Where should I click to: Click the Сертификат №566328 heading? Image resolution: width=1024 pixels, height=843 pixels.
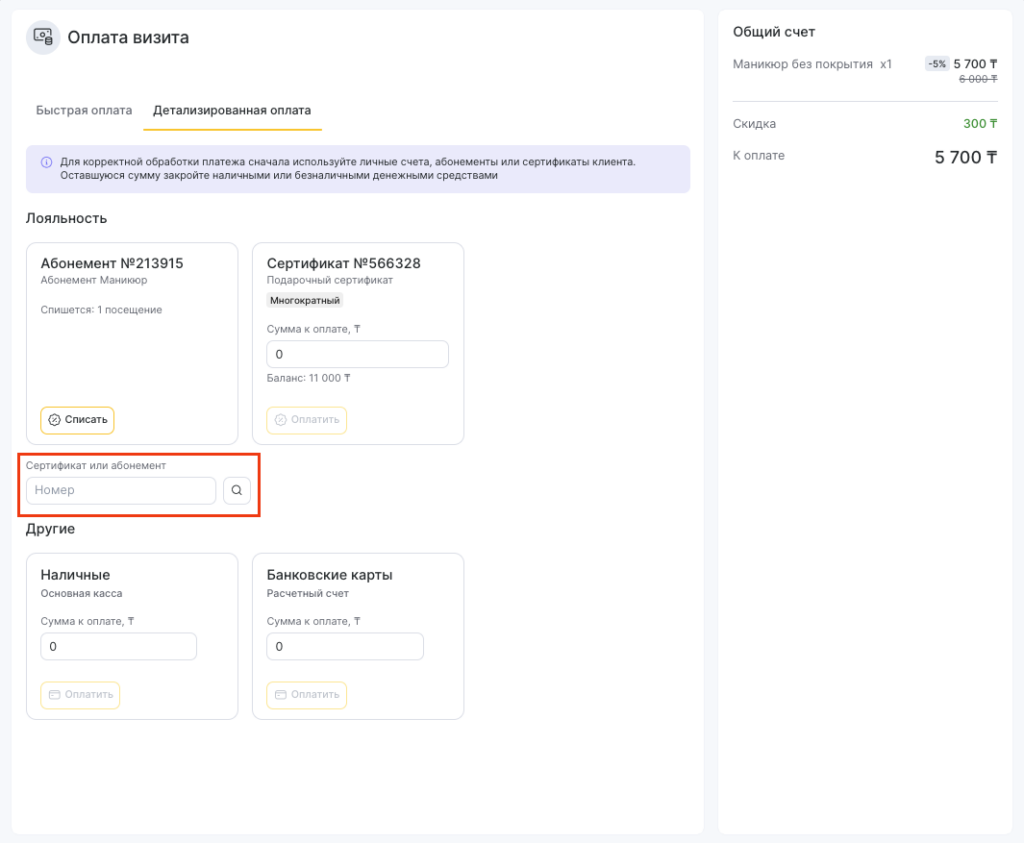(x=343, y=264)
